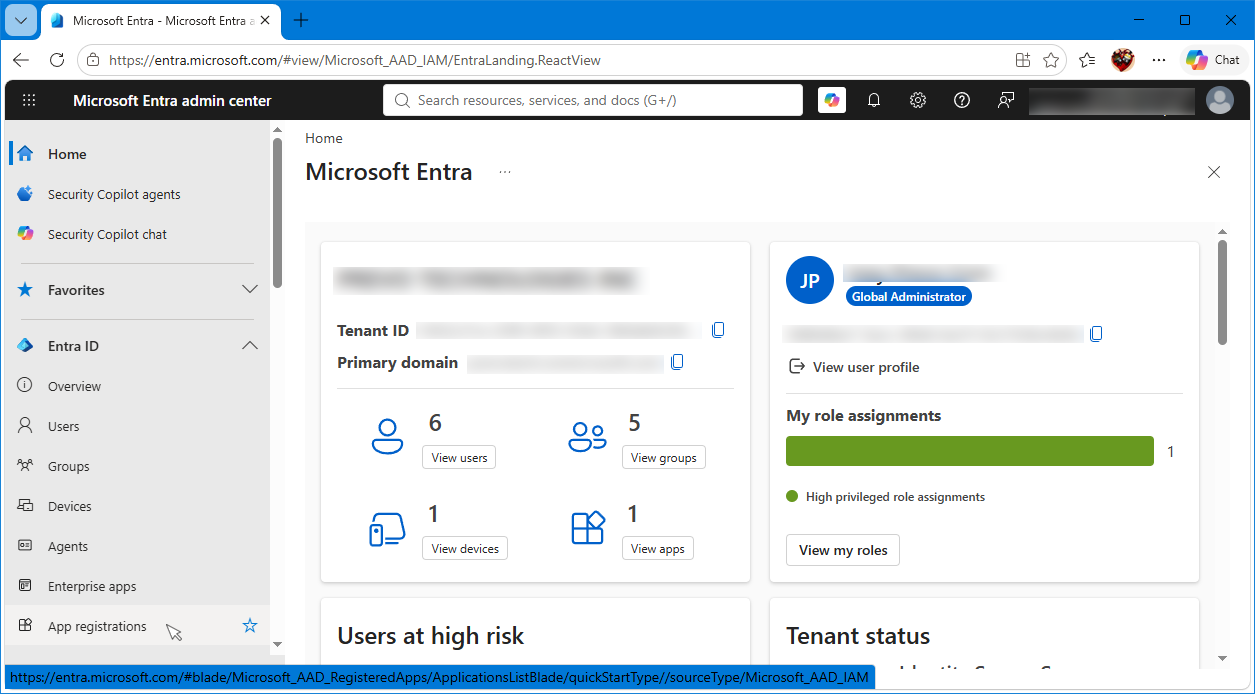Click the Tenant status heading
Image resolution: width=1255 pixels, height=694 pixels.
[x=858, y=636]
